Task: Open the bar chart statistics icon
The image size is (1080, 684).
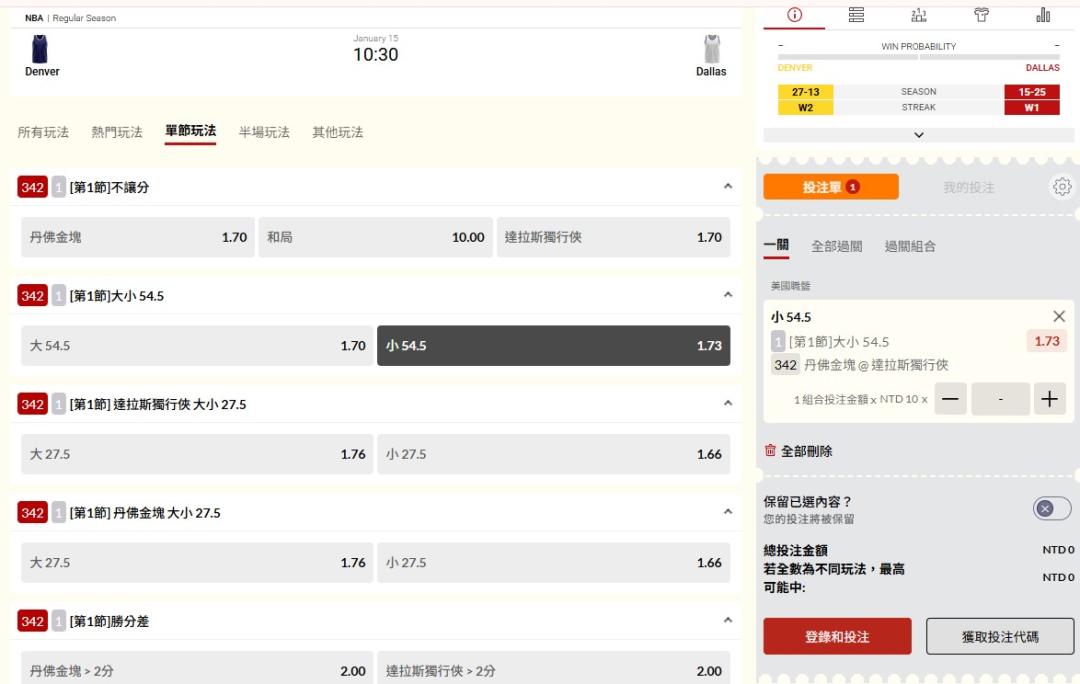Action: click(x=1043, y=14)
